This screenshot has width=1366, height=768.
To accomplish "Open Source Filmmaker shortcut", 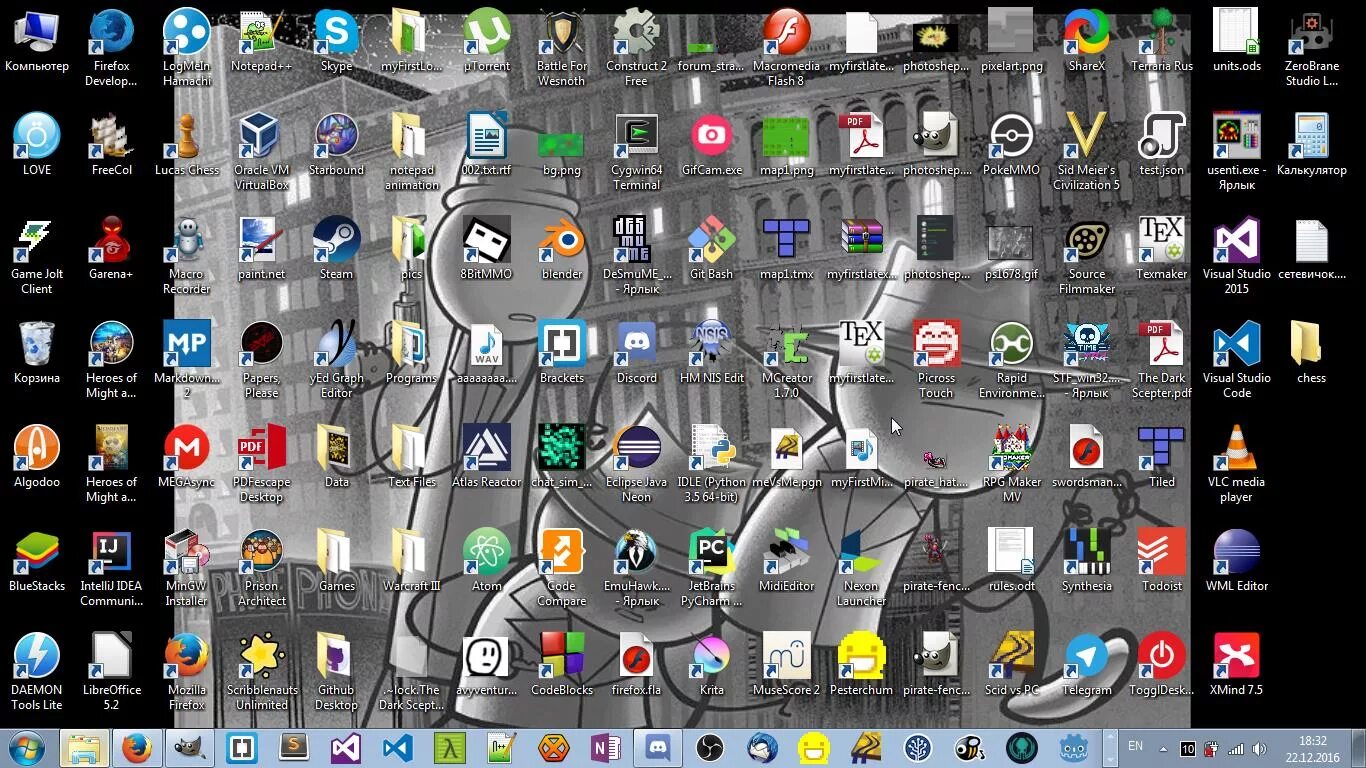I will tap(1087, 256).
